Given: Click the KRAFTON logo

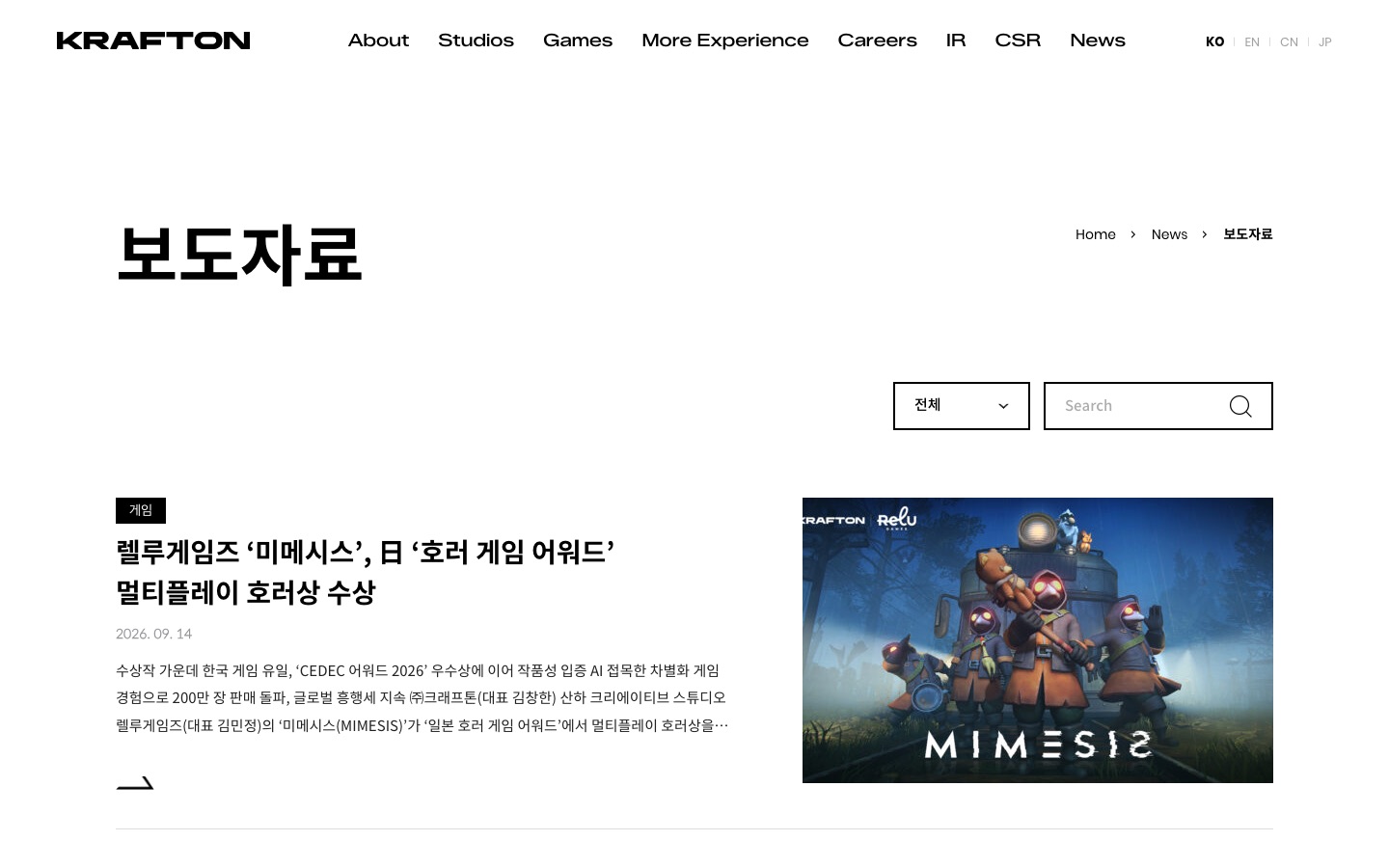Looking at the screenshot, I should (153, 41).
